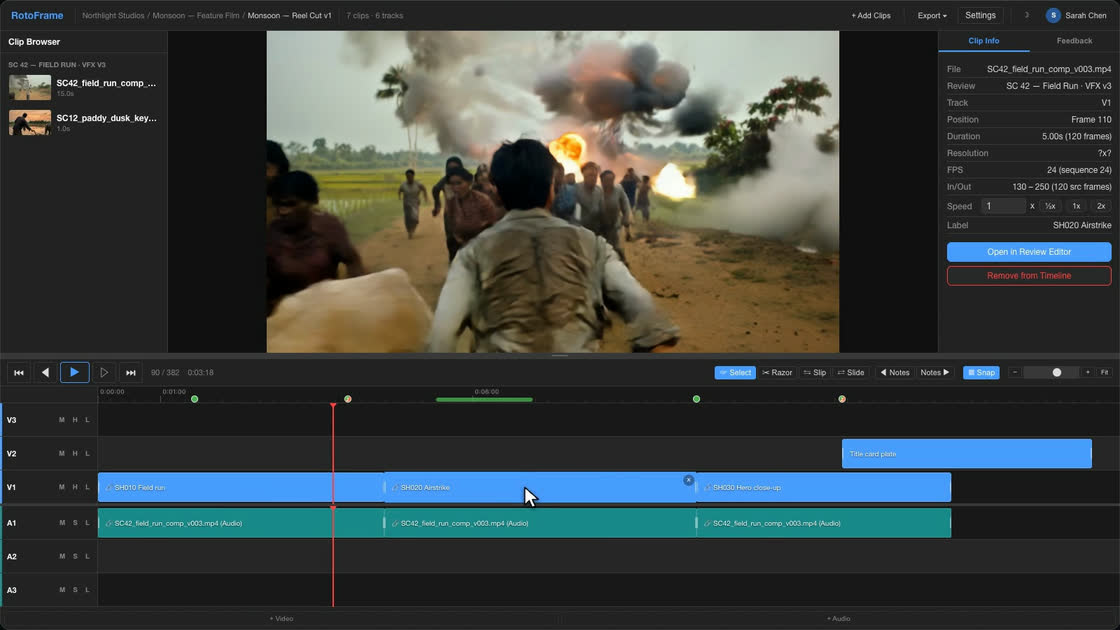Mute the V1 track
This screenshot has width=1120, height=630.
[61, 487]
